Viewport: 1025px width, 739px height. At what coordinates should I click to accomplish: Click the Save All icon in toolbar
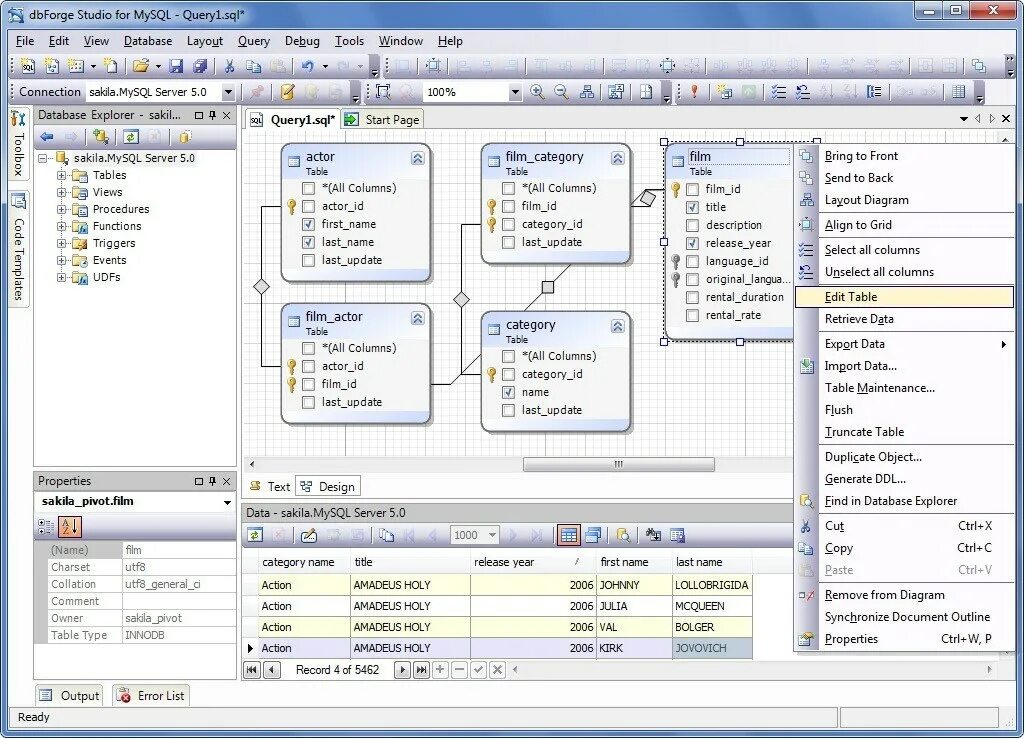pos(200,65)
